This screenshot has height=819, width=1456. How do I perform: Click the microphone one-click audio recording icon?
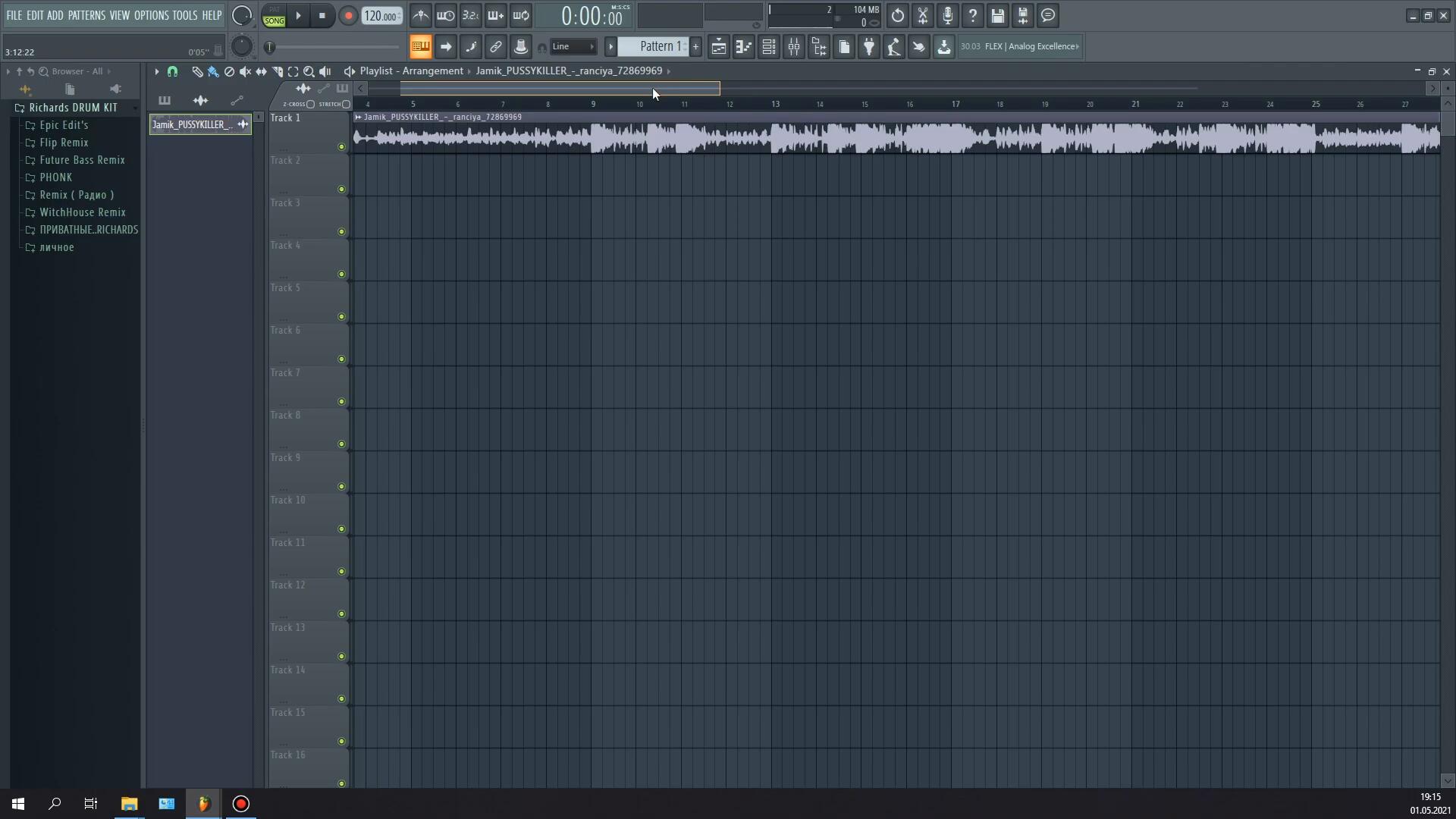tap(948, 16)
